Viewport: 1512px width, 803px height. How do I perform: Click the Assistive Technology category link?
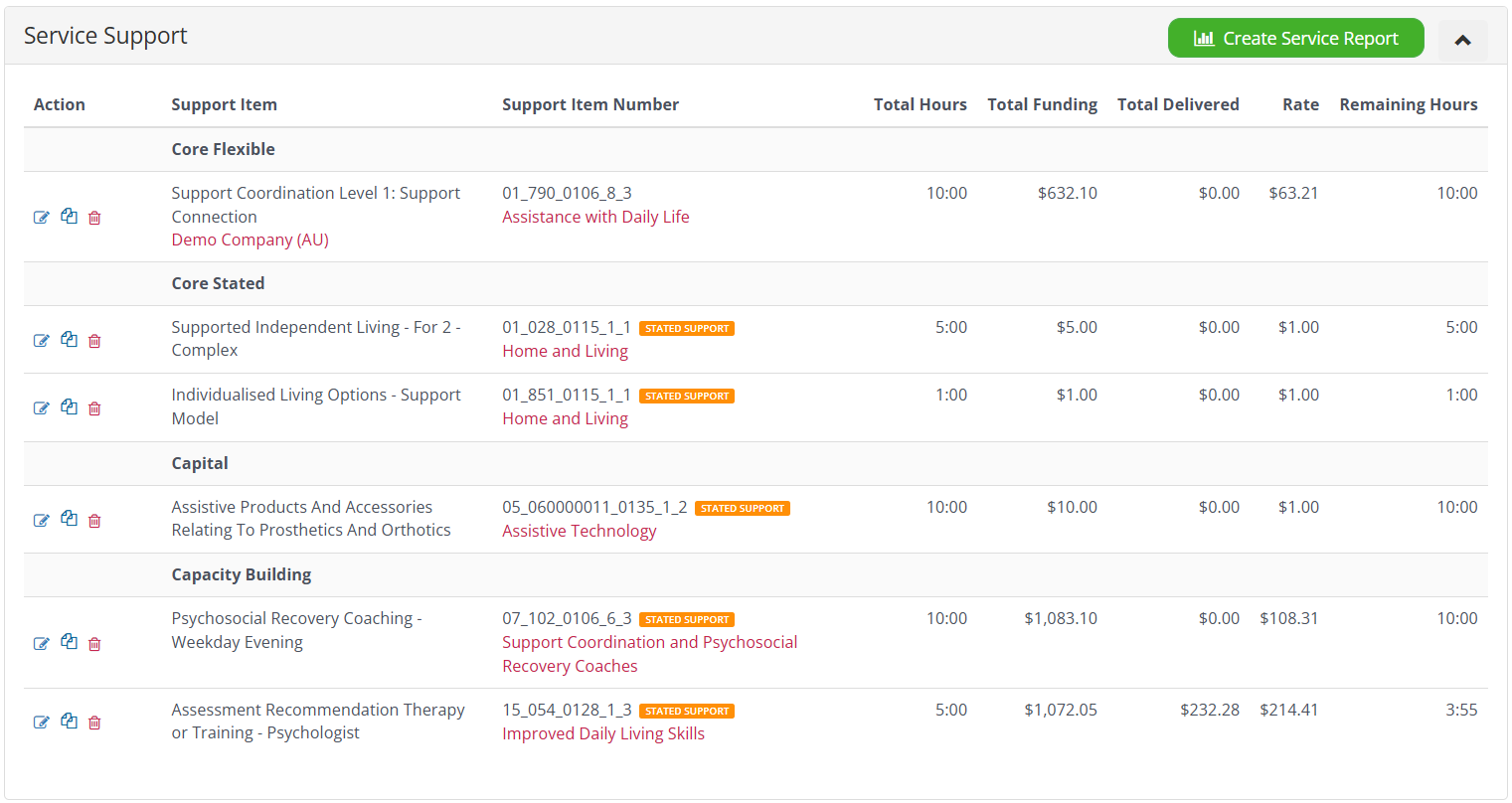pos(579,531)
